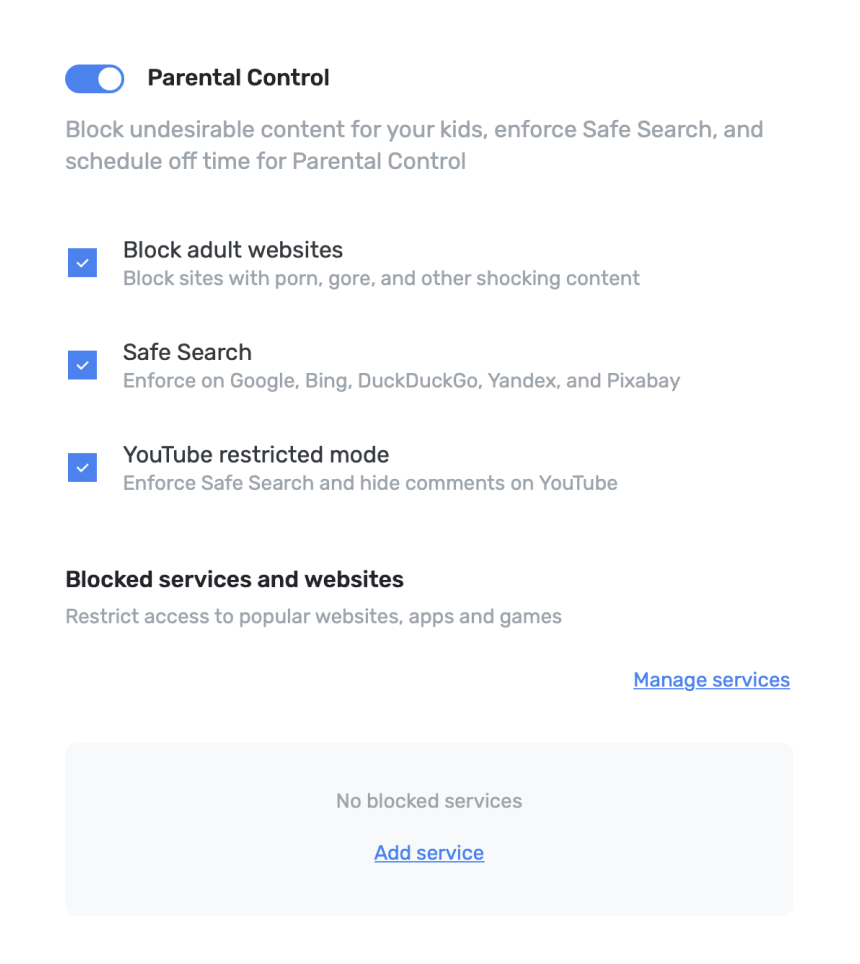Image resolution: width=860 pixels, height=964 pixels.
Task: Click the porn, gore, shocking content description
Action: 381,278
